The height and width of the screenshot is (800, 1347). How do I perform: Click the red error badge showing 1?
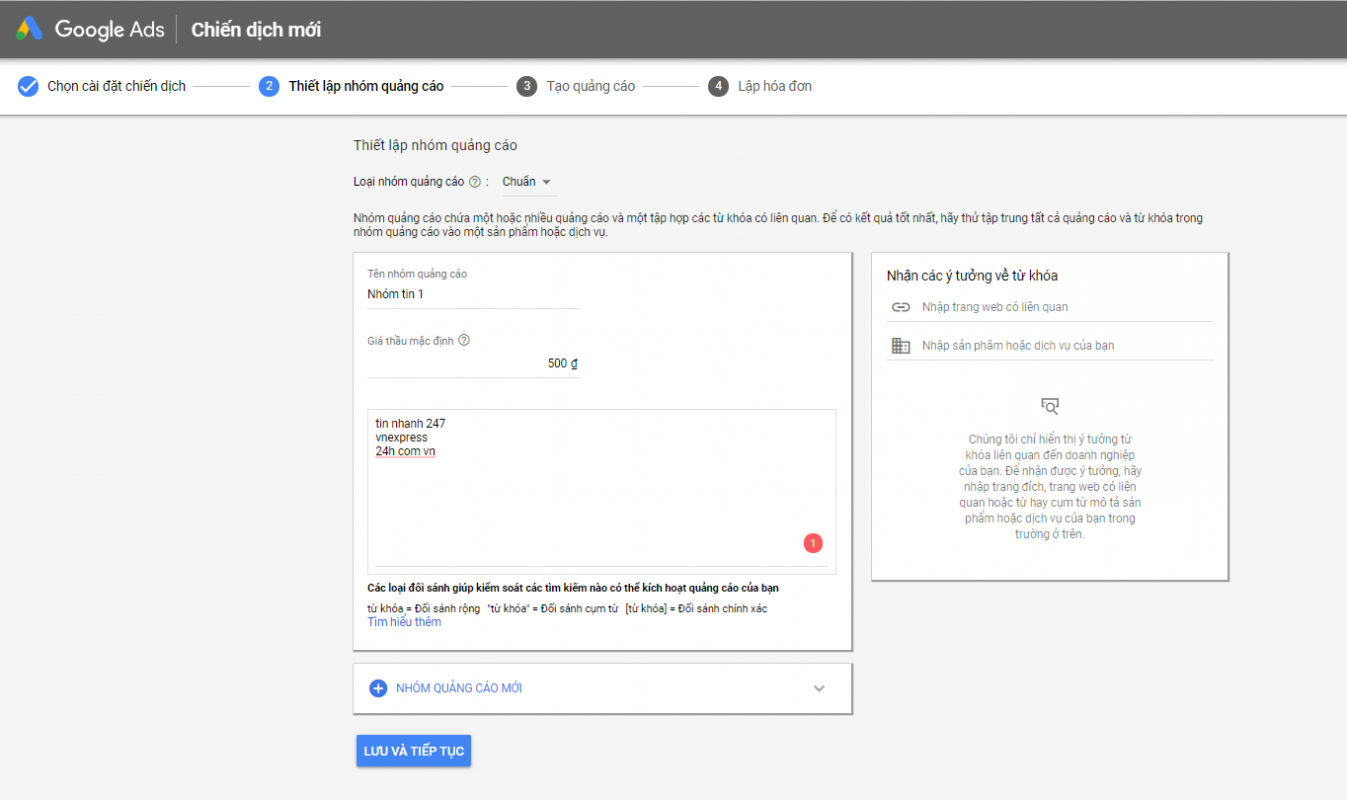pos(813,543)
